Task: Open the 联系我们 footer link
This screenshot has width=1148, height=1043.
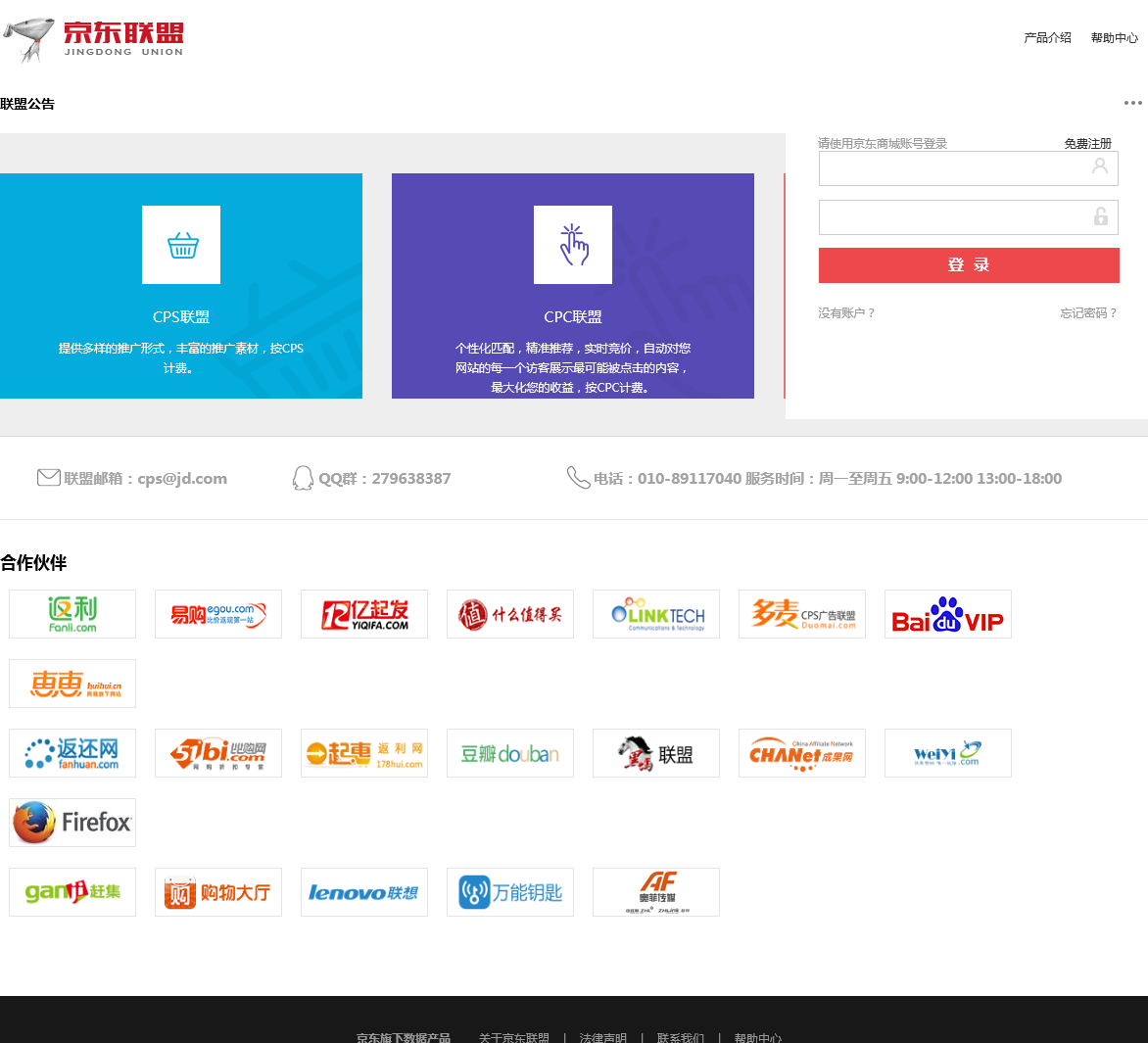Action: (x=680, y=1037)
